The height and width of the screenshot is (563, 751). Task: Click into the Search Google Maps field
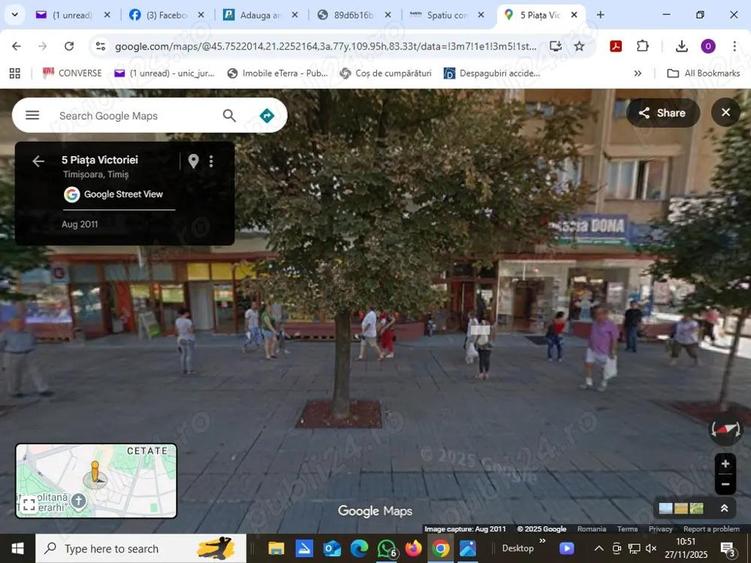tap(137, 115)
